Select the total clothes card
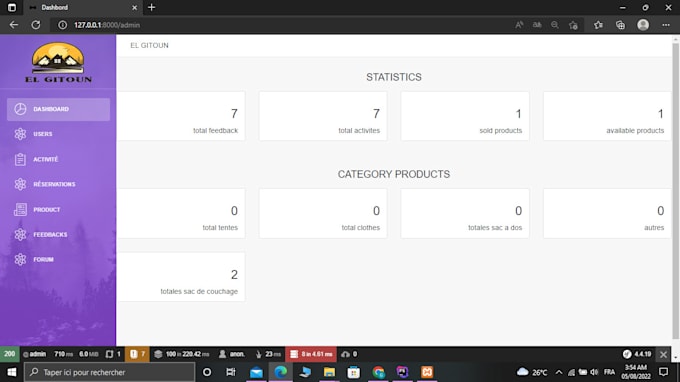This screenshot has height=382, width=680. [x=323, y=213]
